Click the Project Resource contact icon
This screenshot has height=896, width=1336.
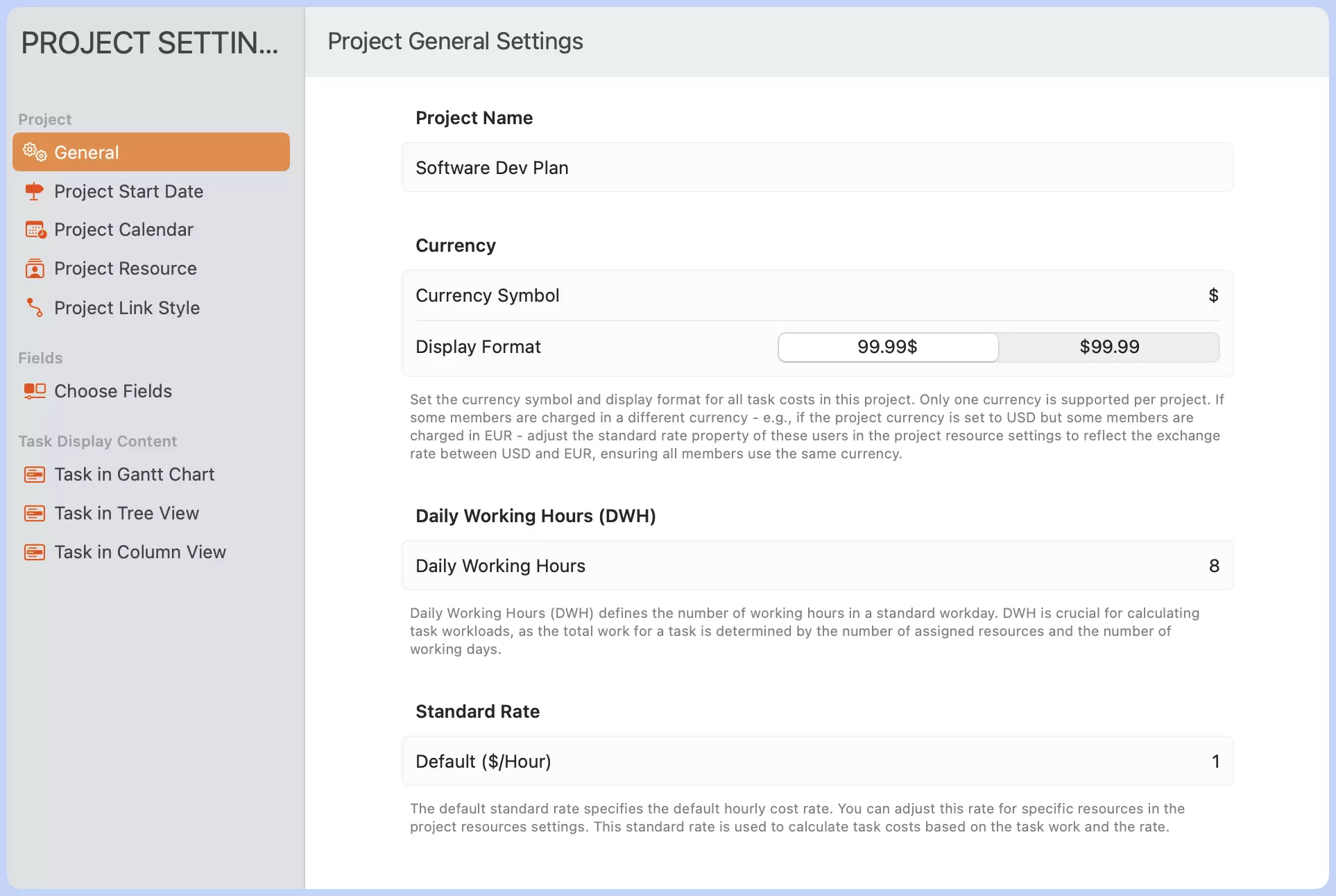35,268
